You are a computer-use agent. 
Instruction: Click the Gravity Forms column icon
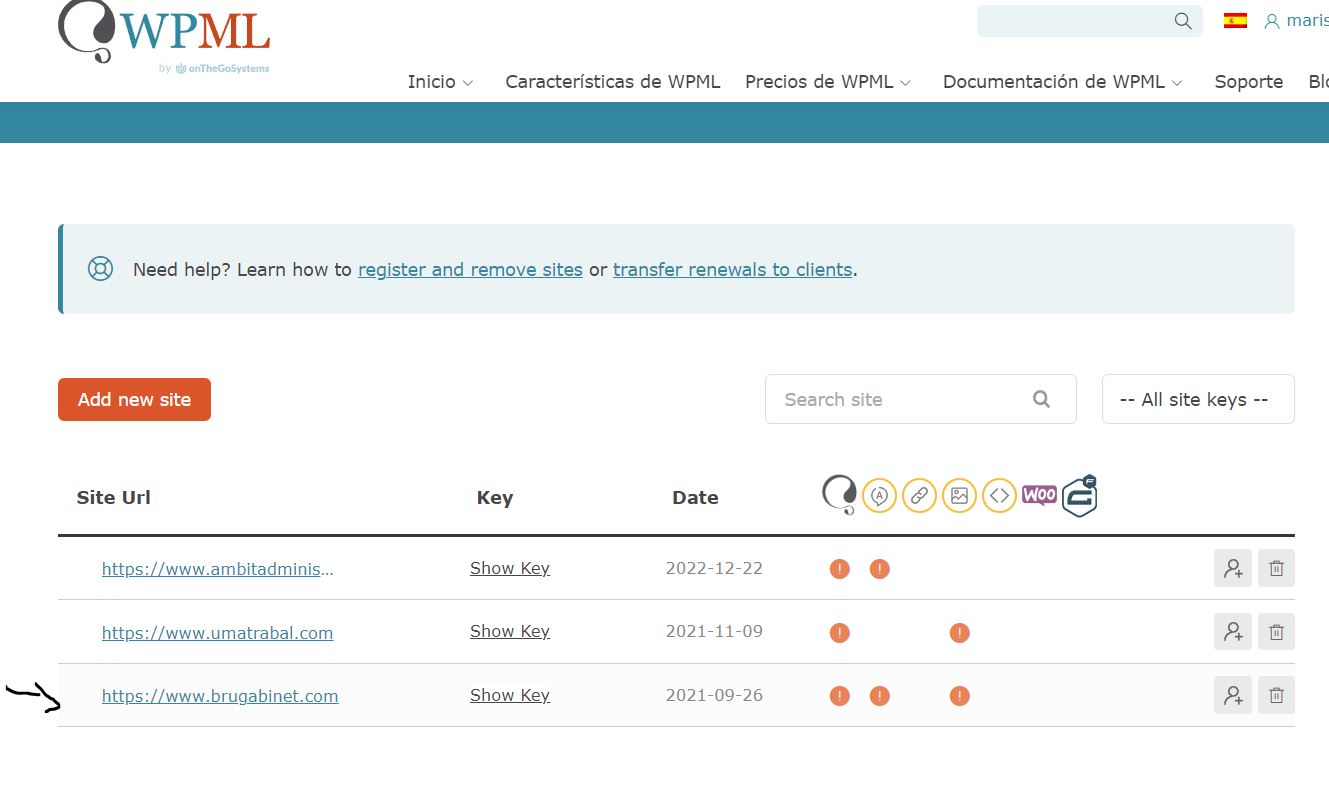point(1080,495)
